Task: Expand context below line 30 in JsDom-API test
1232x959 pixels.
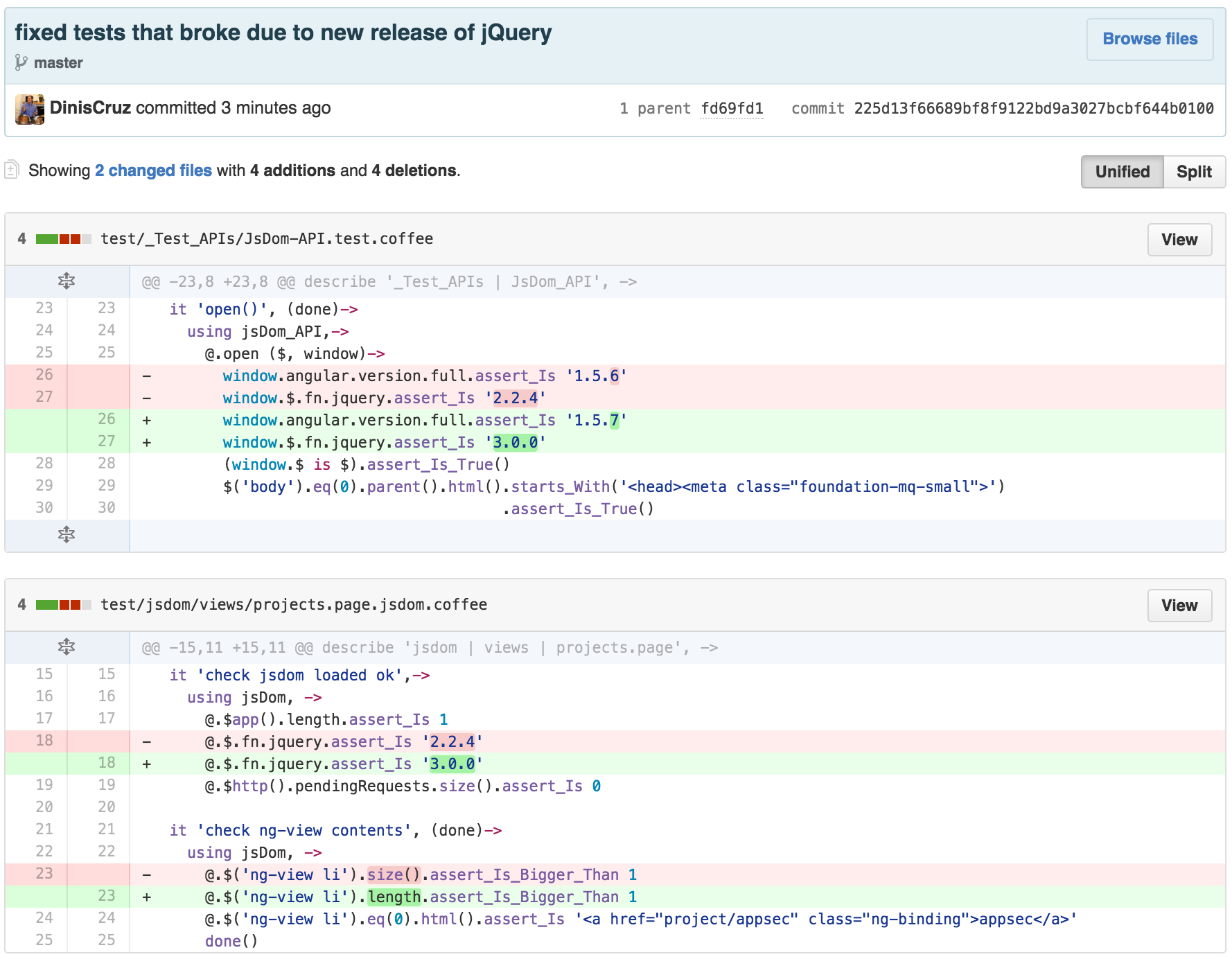Action: (x=67, y=535)
